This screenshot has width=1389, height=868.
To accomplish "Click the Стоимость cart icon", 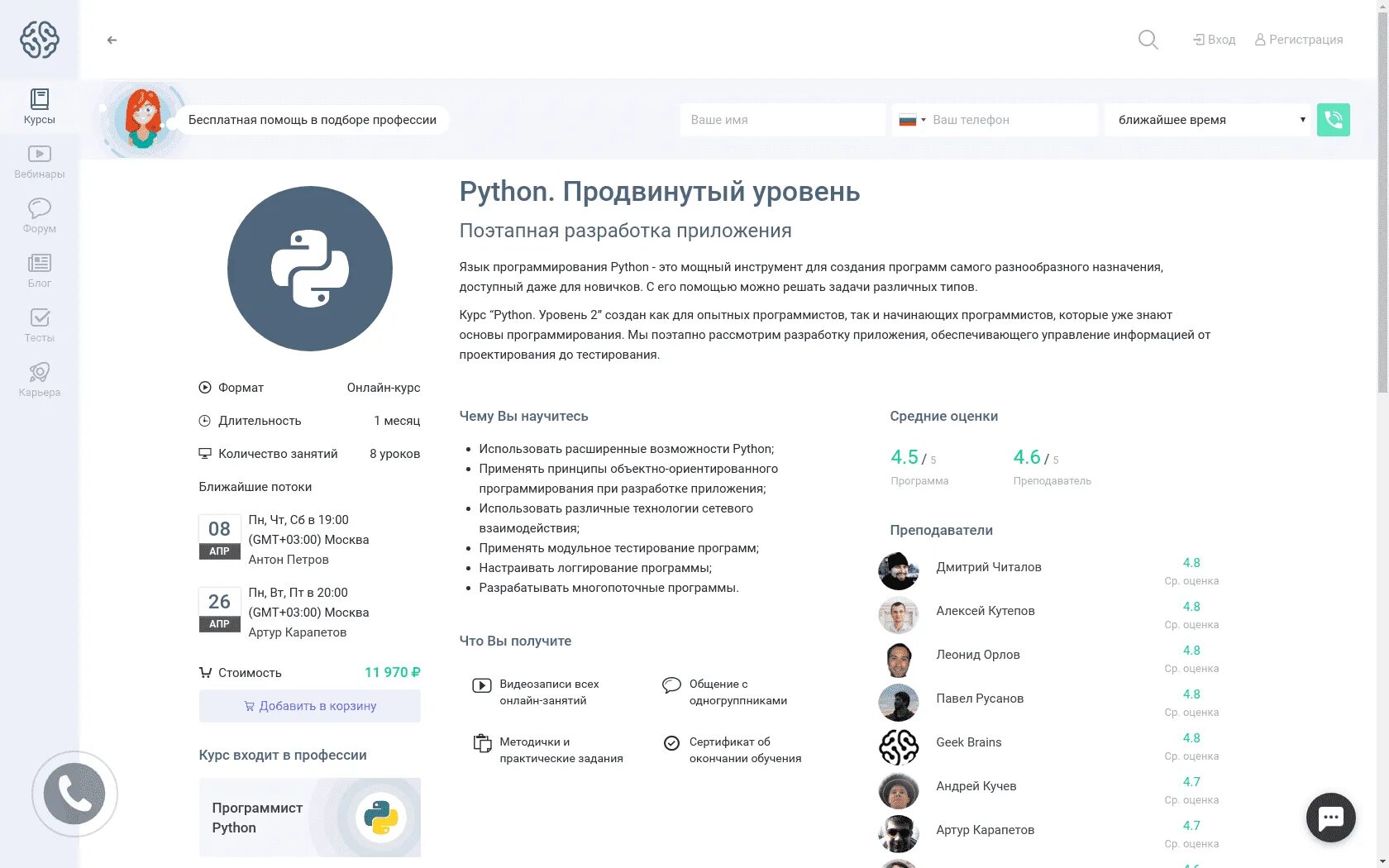I will point(205,673).
